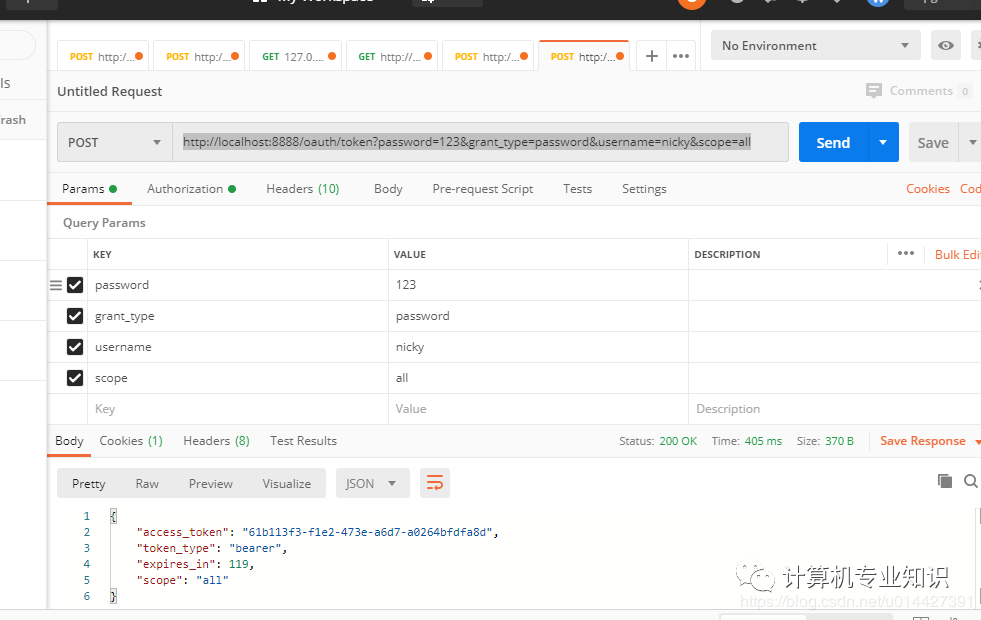Open the Tests tab
The image size is (981, 620).
[577, 189]
